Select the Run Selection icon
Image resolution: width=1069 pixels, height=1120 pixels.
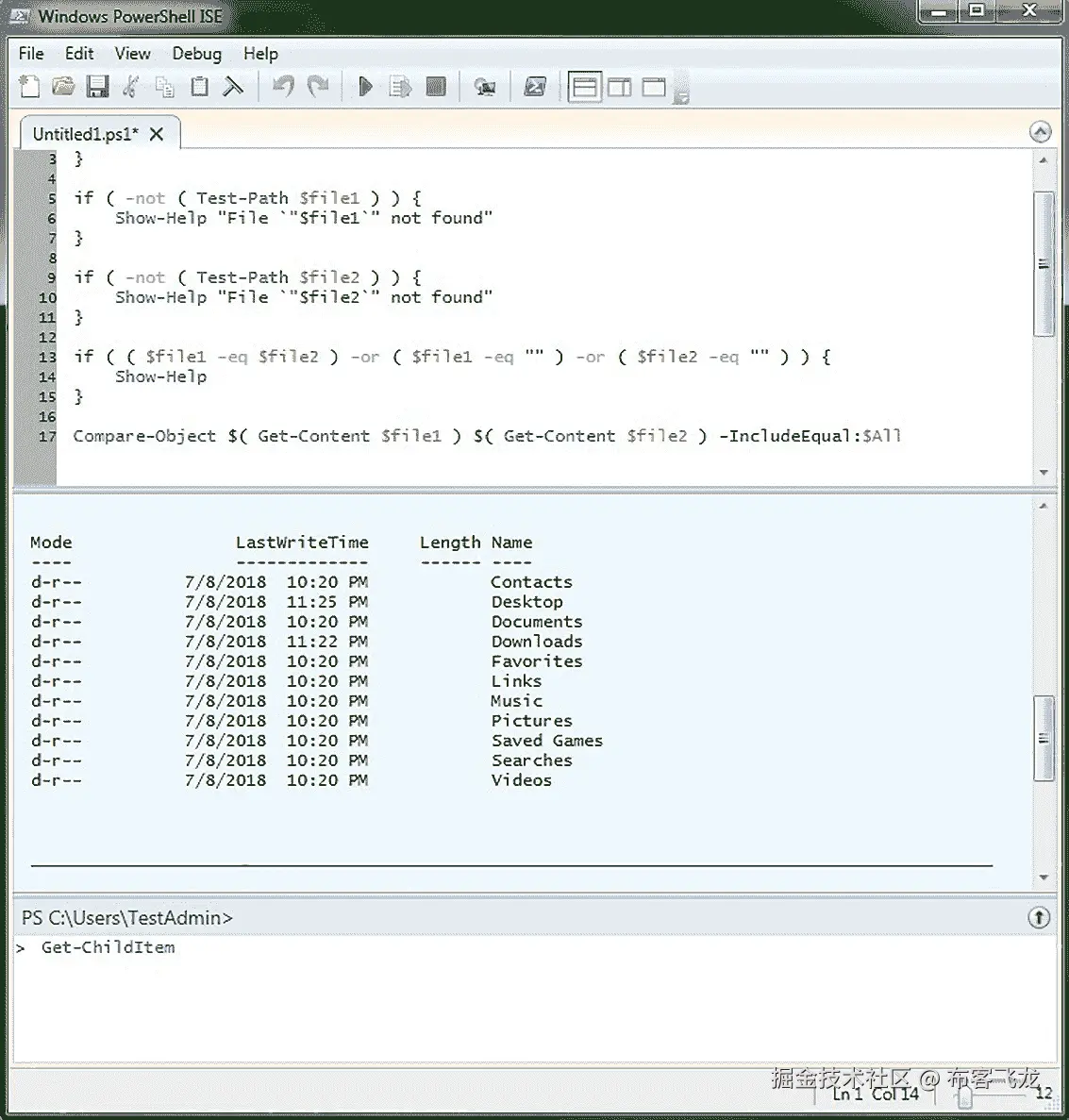point(400,86)
